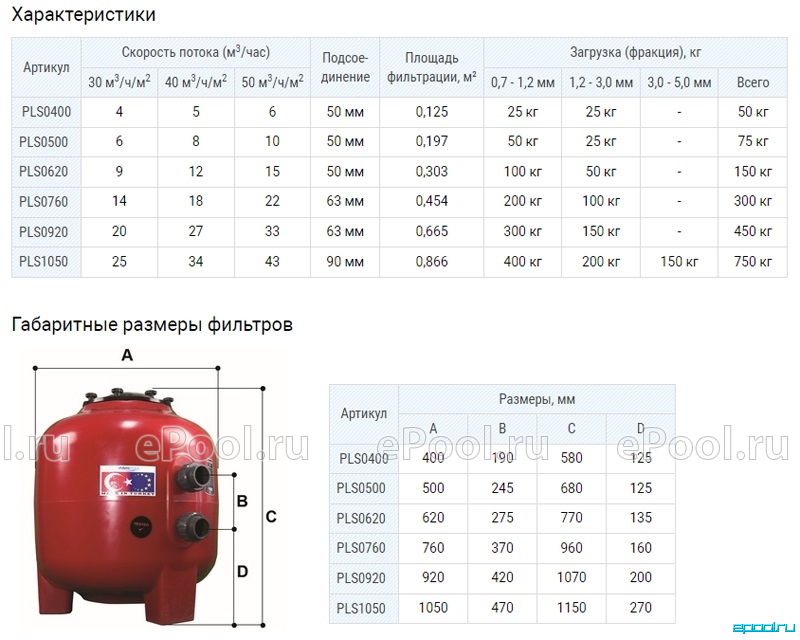Screen dimensions: 800x640
Task: Click the 'Площадь фильтрации, м²' header
Action: pyautogui.click(x=432, y=67)
